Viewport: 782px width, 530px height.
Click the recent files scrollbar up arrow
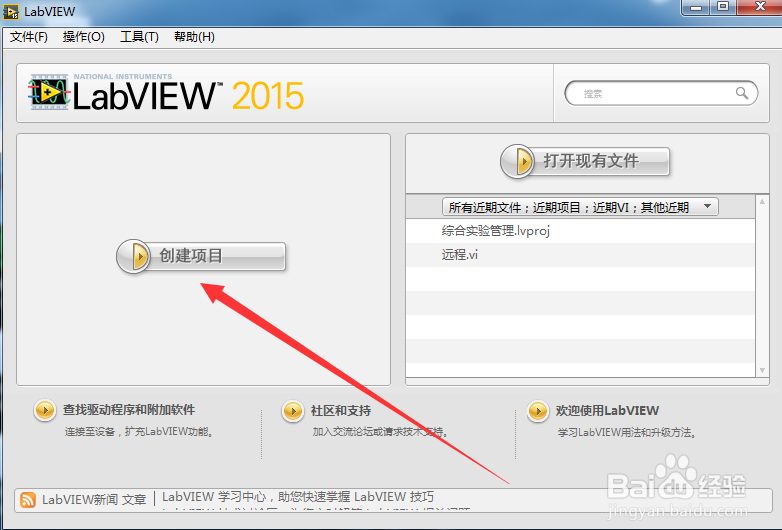pyautogui.click(x=762, y=201)
